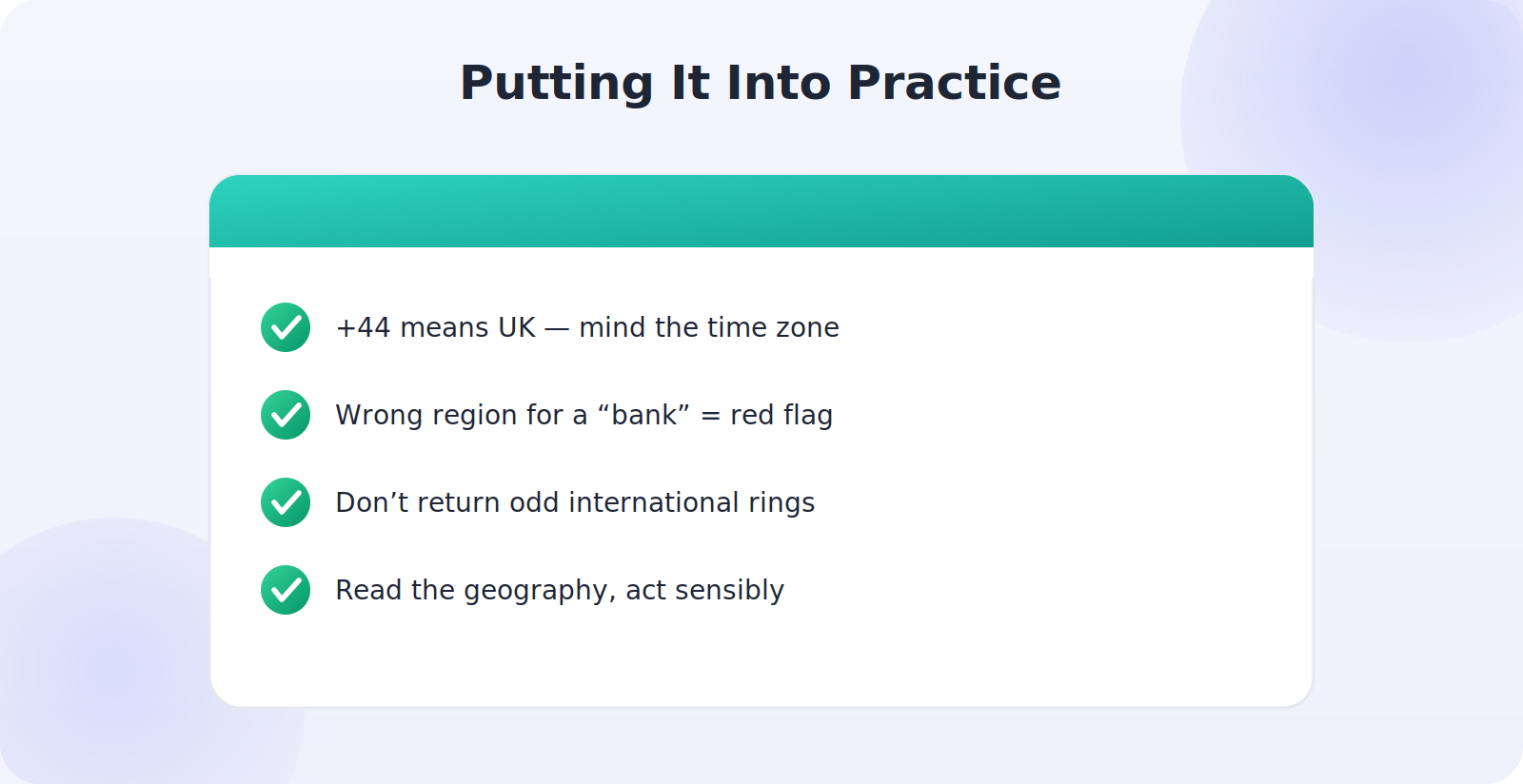Click the checkmark icon beside '+44 means UK'

[286, 327]
